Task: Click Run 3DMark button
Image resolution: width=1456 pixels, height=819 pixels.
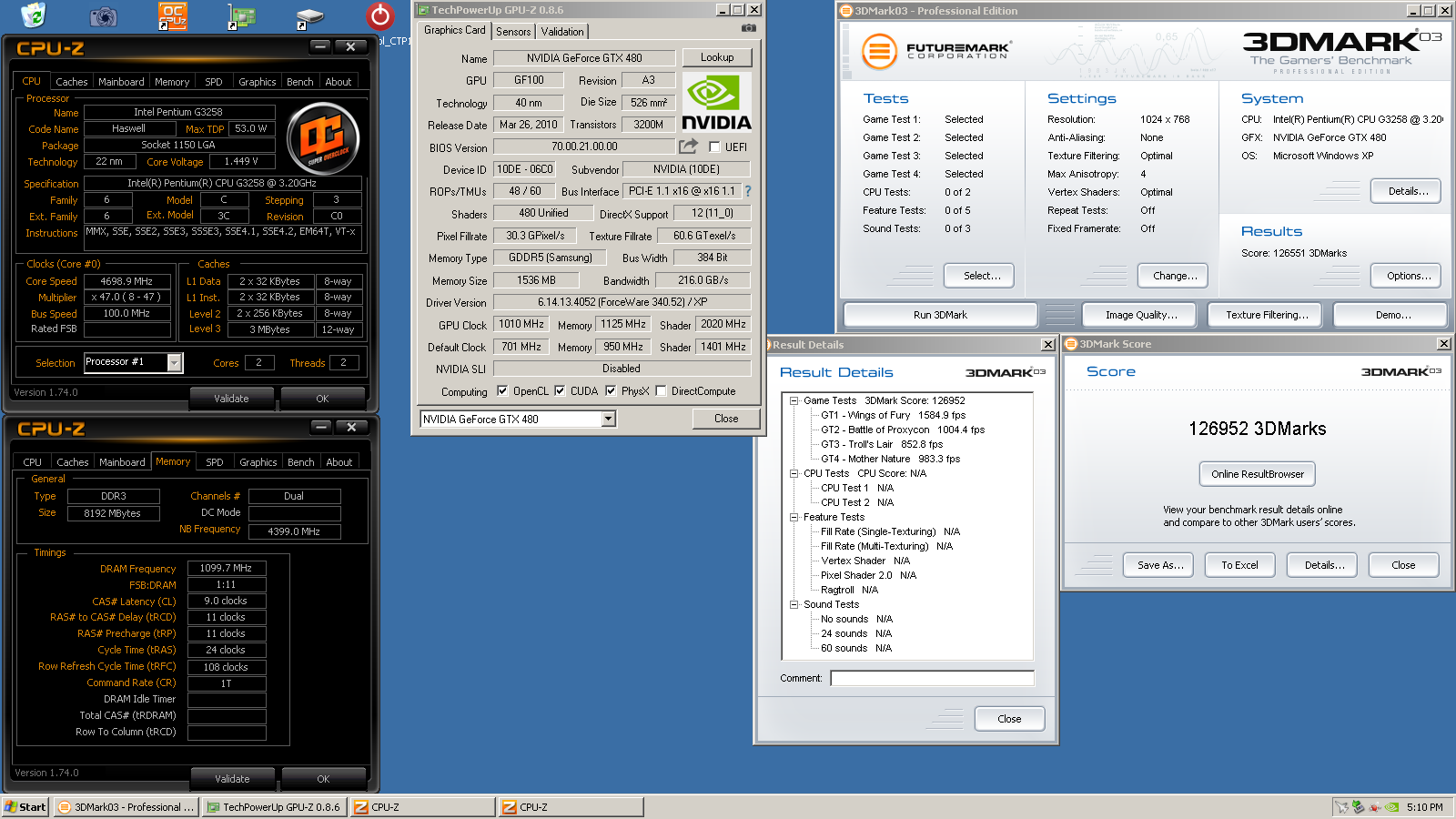Action: 940,315
